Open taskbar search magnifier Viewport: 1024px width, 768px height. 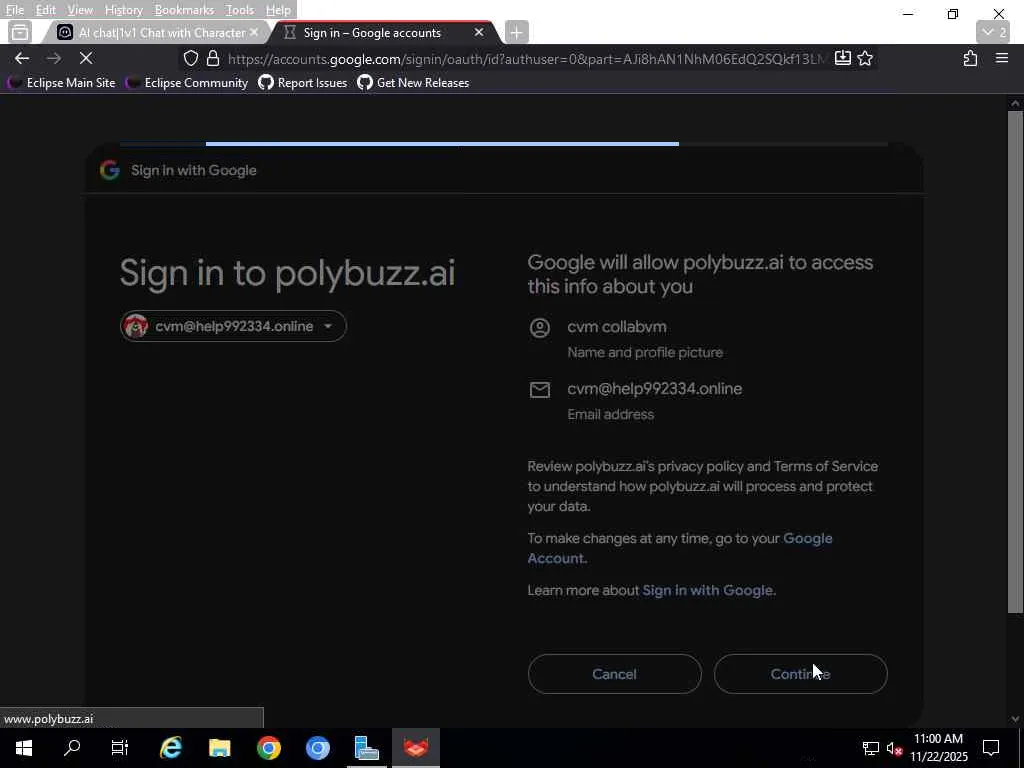(x=72, y=748)
